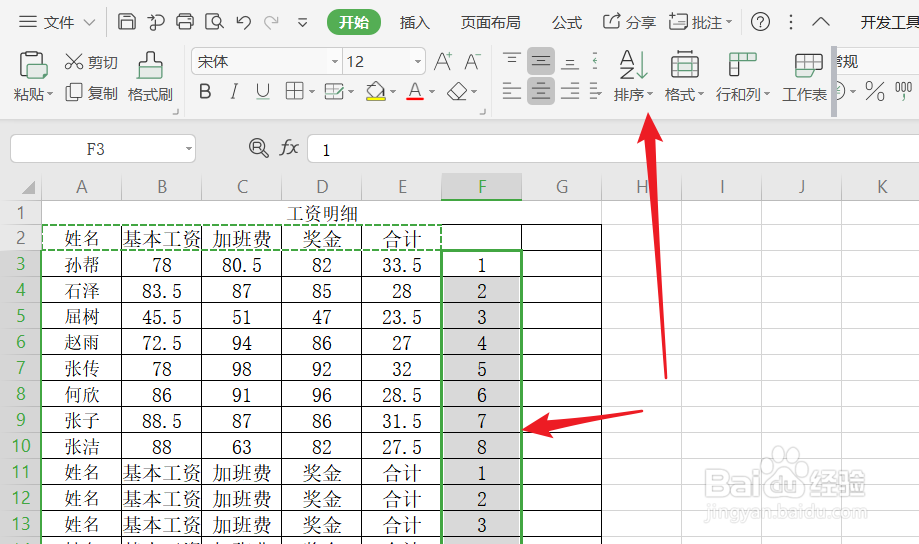Collapse the ribbon with up chevron

tap(821, 22)
